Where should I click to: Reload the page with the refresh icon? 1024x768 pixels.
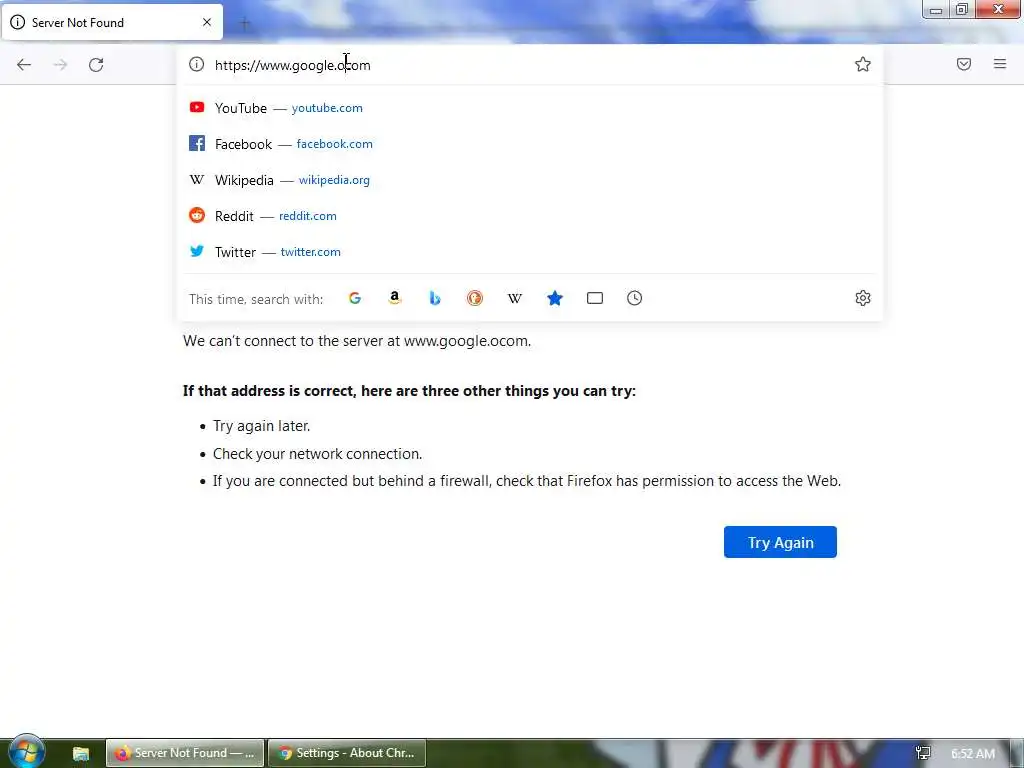pyautogui.click(x=96, y=65)
